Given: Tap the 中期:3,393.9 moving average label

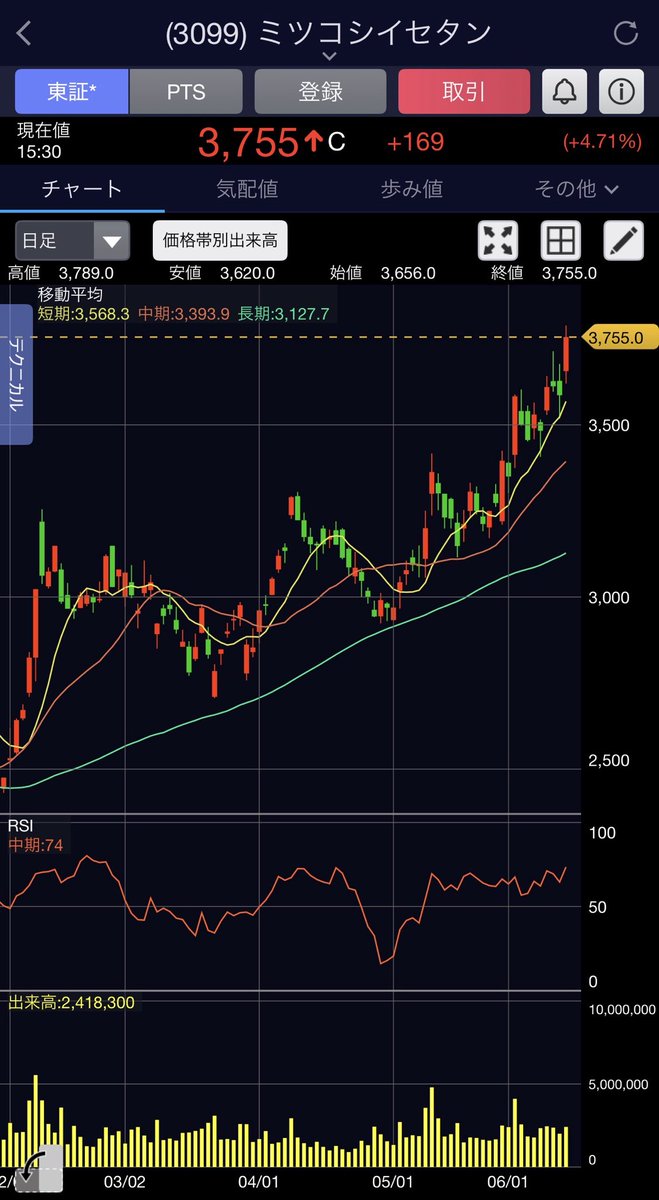Looking at the screenshot, I should pos(183,314).
